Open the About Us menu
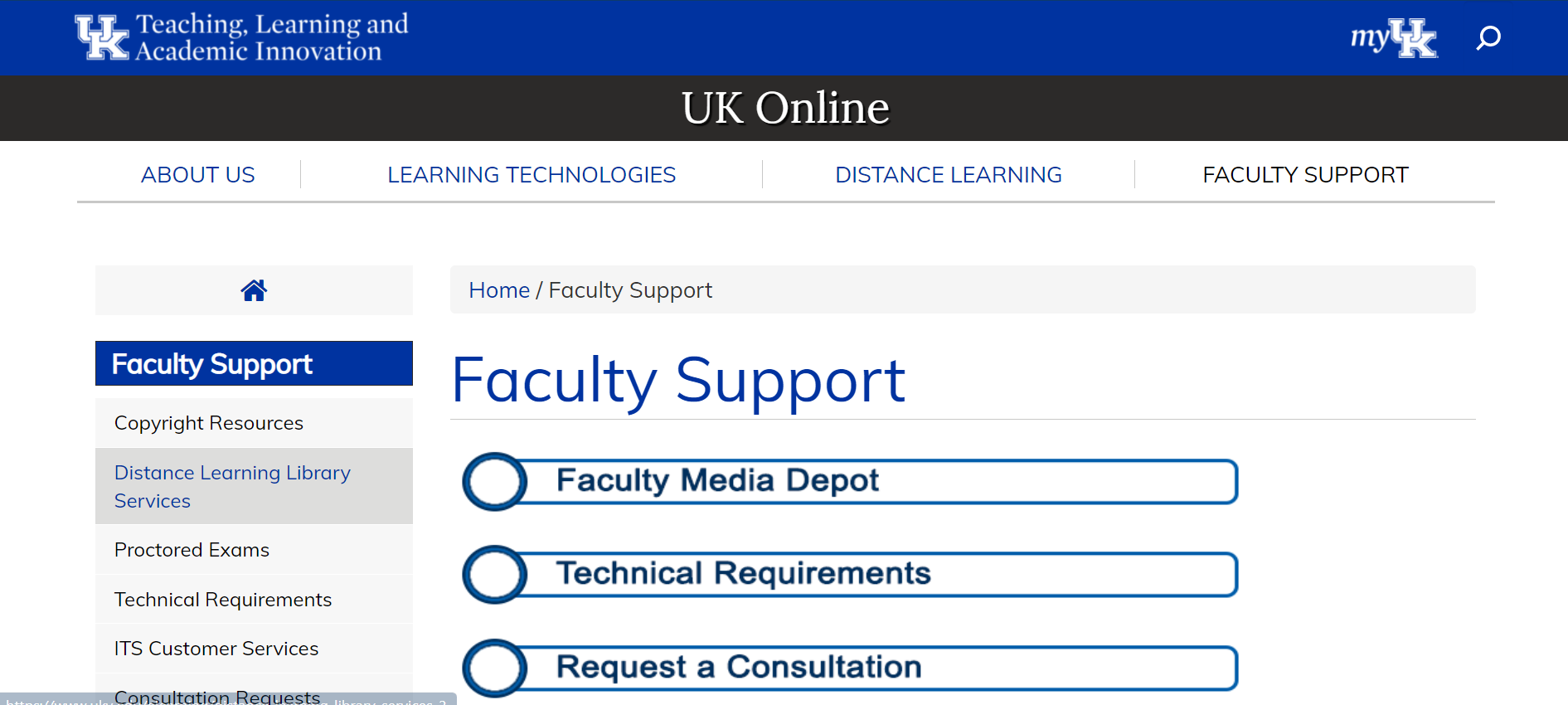 (197, 175)
